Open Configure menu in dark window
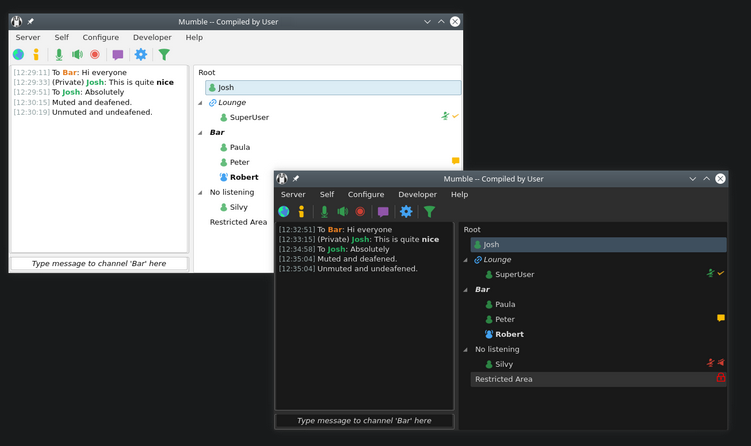This screenshot has width=751, height=446. click(366, 194)
